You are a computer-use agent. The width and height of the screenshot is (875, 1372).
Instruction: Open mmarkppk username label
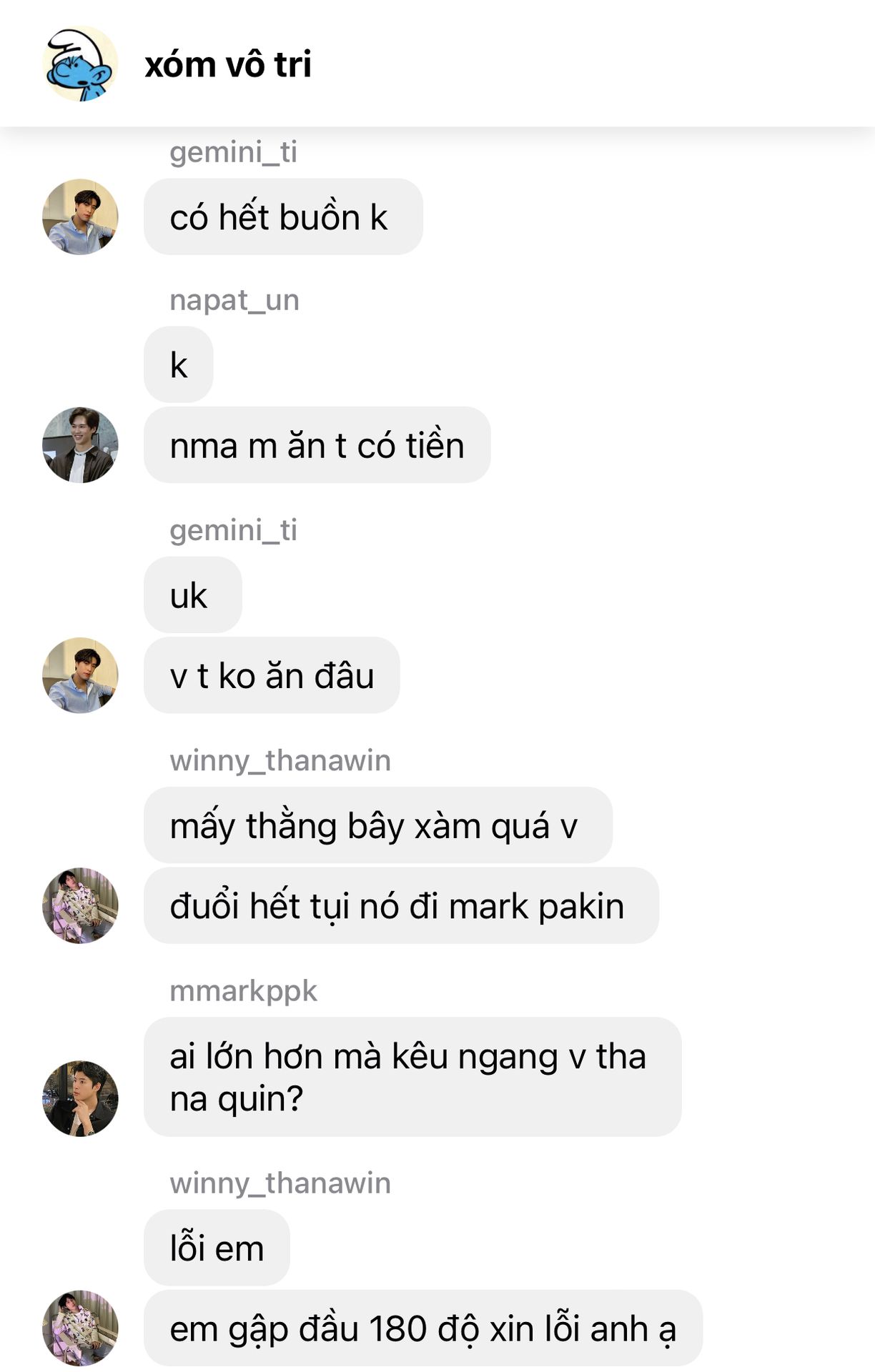tap(243, 991)
